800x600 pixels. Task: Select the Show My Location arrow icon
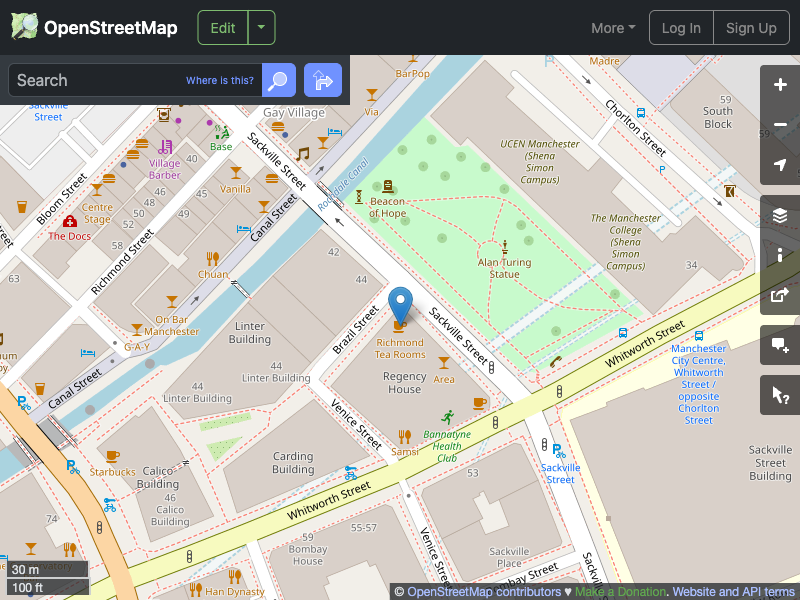tap(780, 165)
